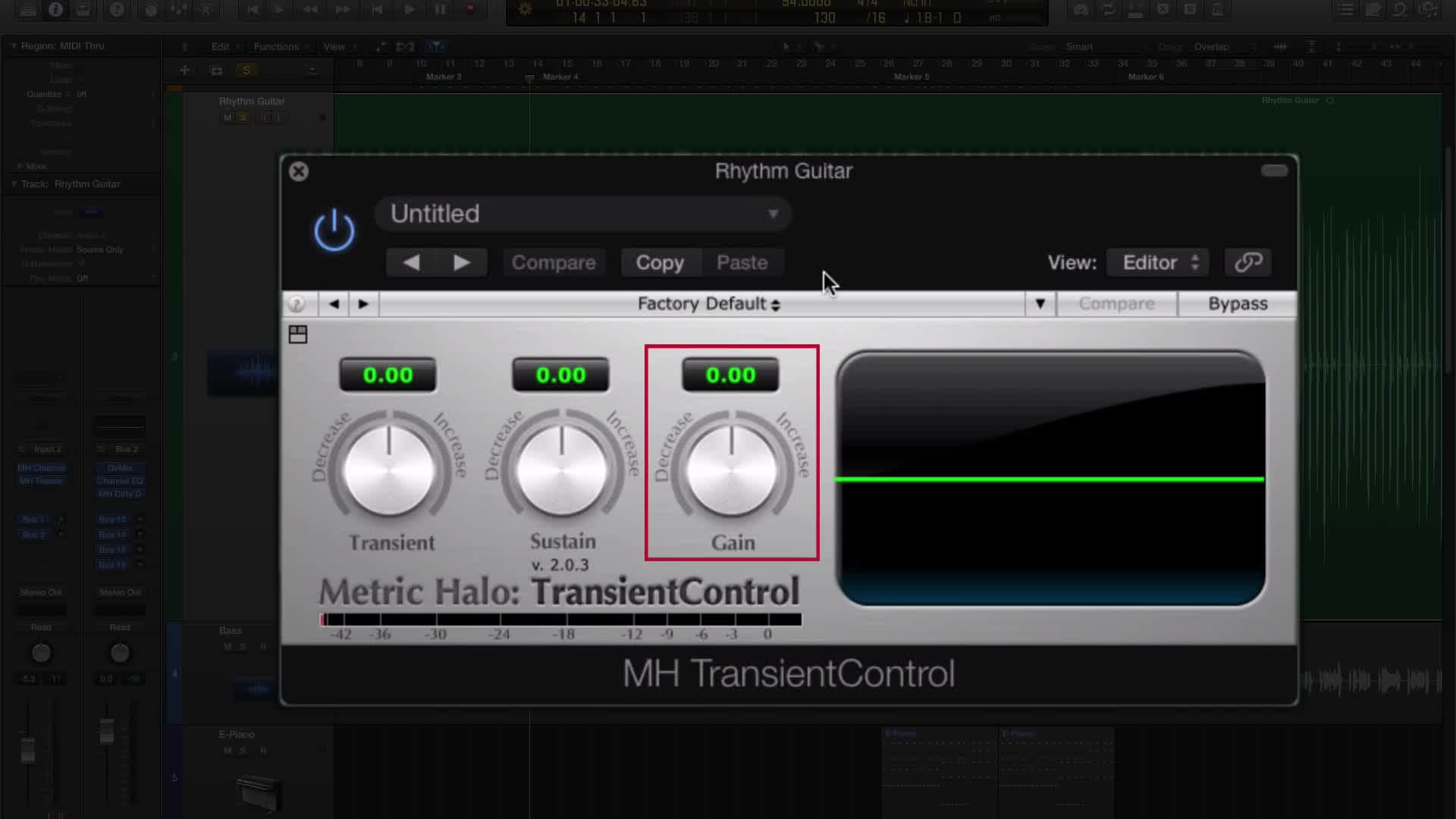Mute the E-Piano track

[x=227, y=751]
